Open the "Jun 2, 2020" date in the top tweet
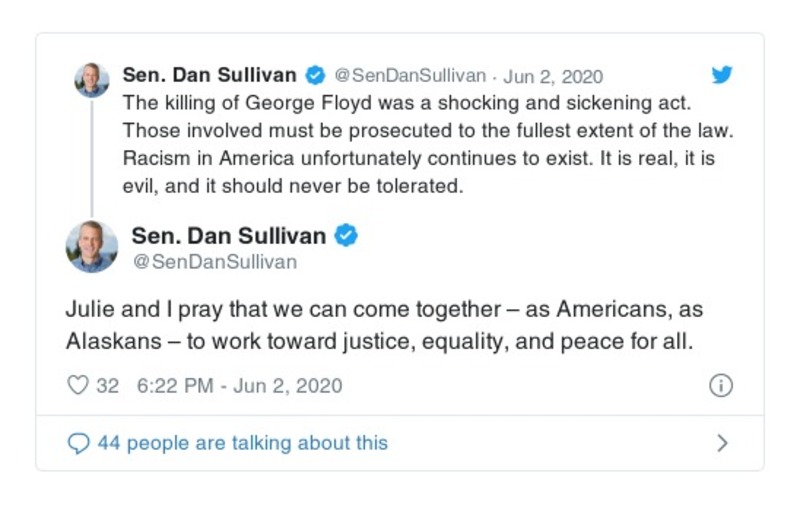This screenshot has height=508, width=800. coord(553,76)
